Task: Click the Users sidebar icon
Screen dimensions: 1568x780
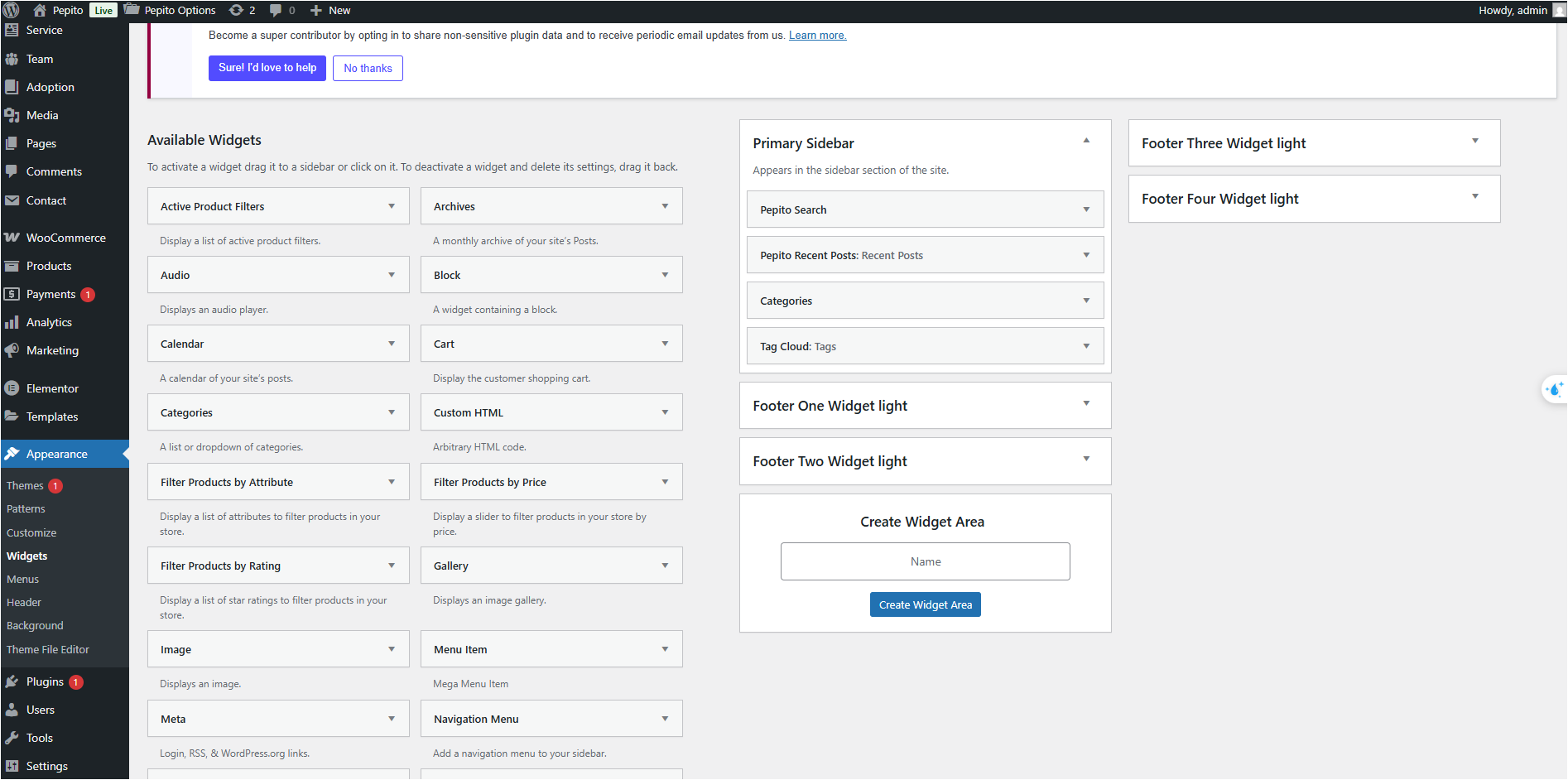Action: pyautogui.click(x=12, y=710)
